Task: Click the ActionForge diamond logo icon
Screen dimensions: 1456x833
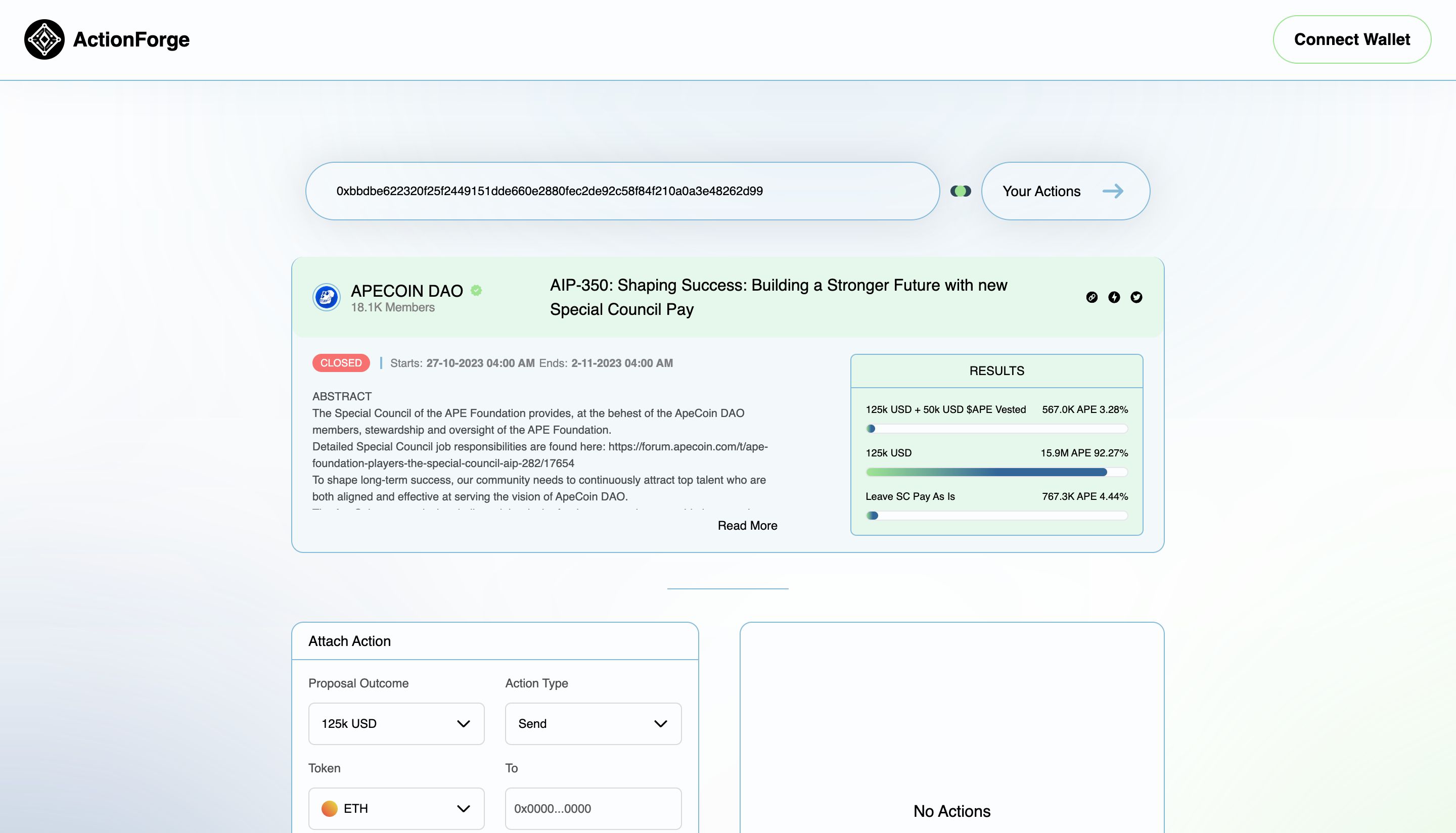Action: click(x=44, y=39)
